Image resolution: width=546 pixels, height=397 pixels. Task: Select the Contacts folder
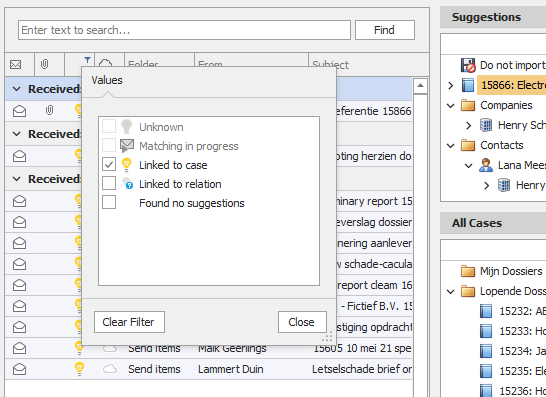[x=502, y=145]
